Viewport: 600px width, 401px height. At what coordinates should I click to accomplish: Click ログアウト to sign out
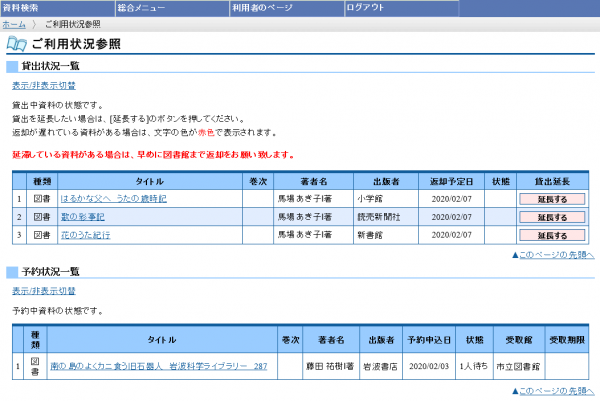(x=365, y=7)
